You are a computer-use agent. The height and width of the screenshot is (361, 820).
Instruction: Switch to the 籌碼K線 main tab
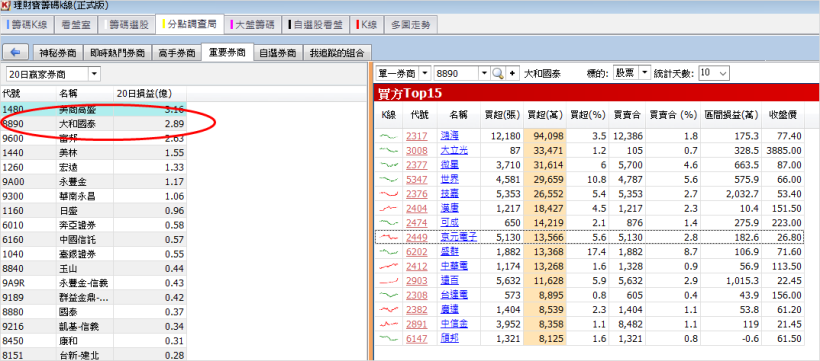pos(28,25)
